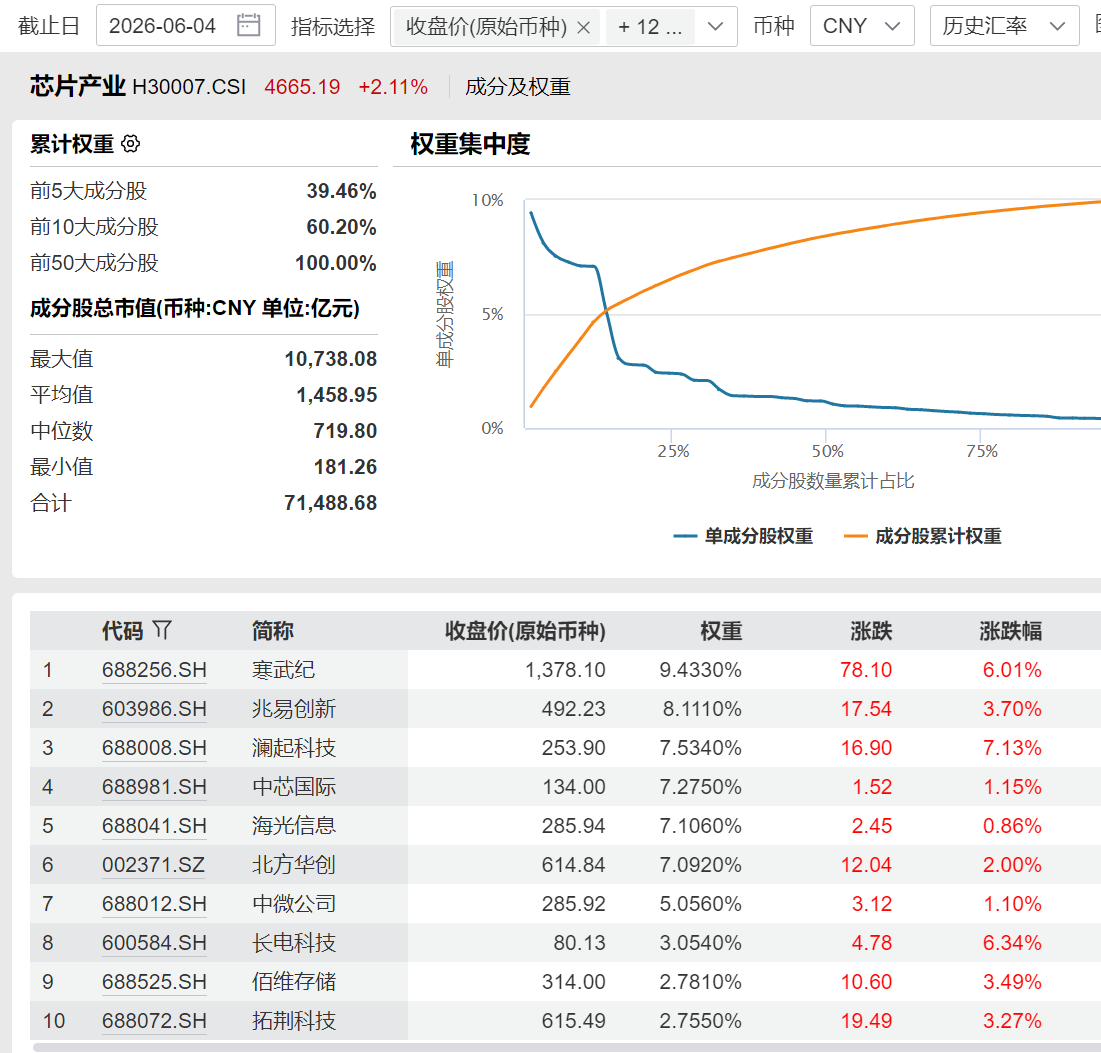Click the index code H30007.CSI
Viewport: 1101px width, 1053px height.
click(x=189, y=87)
